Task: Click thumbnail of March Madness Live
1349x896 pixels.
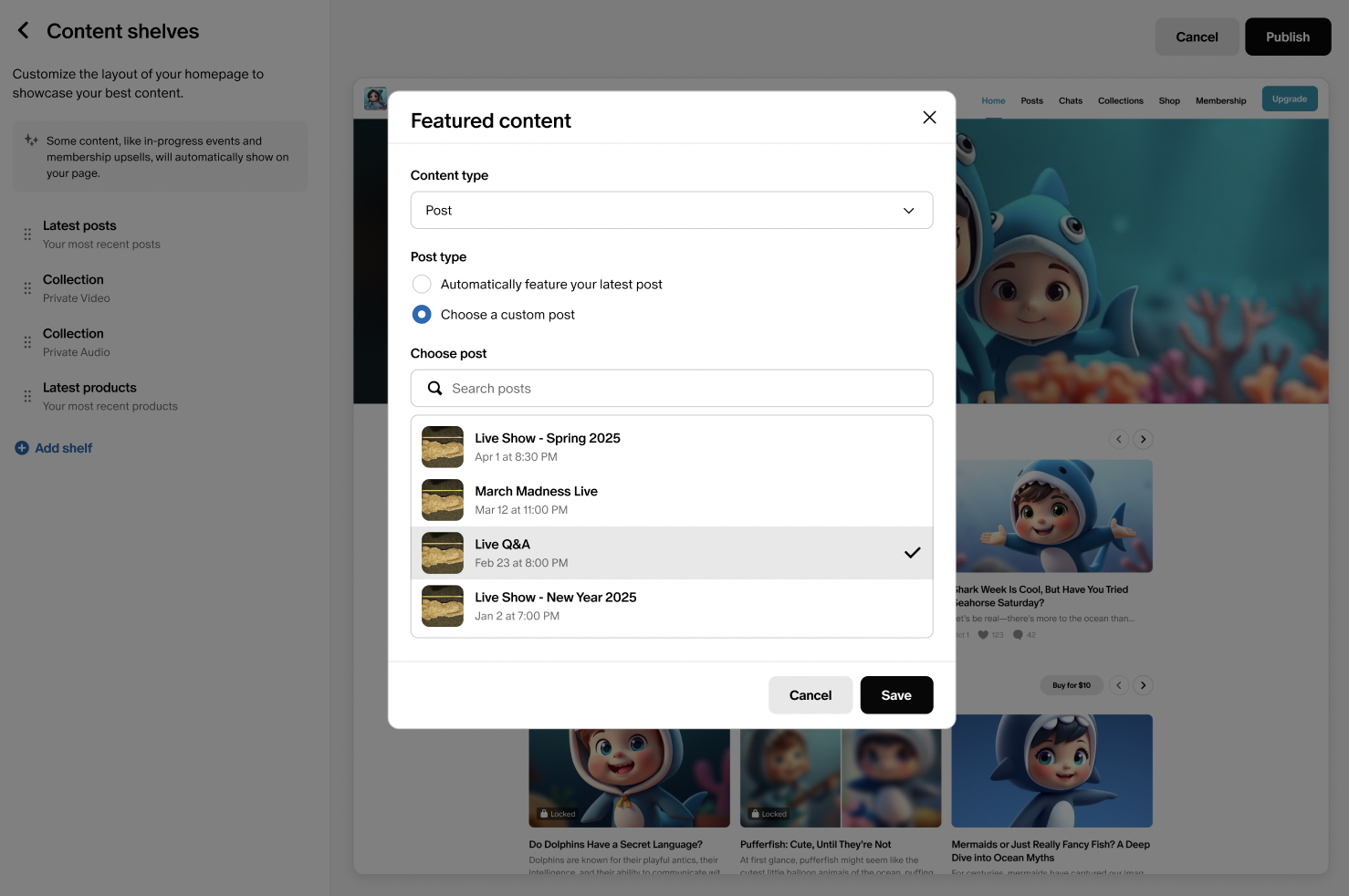Action: tap(443, 500)
